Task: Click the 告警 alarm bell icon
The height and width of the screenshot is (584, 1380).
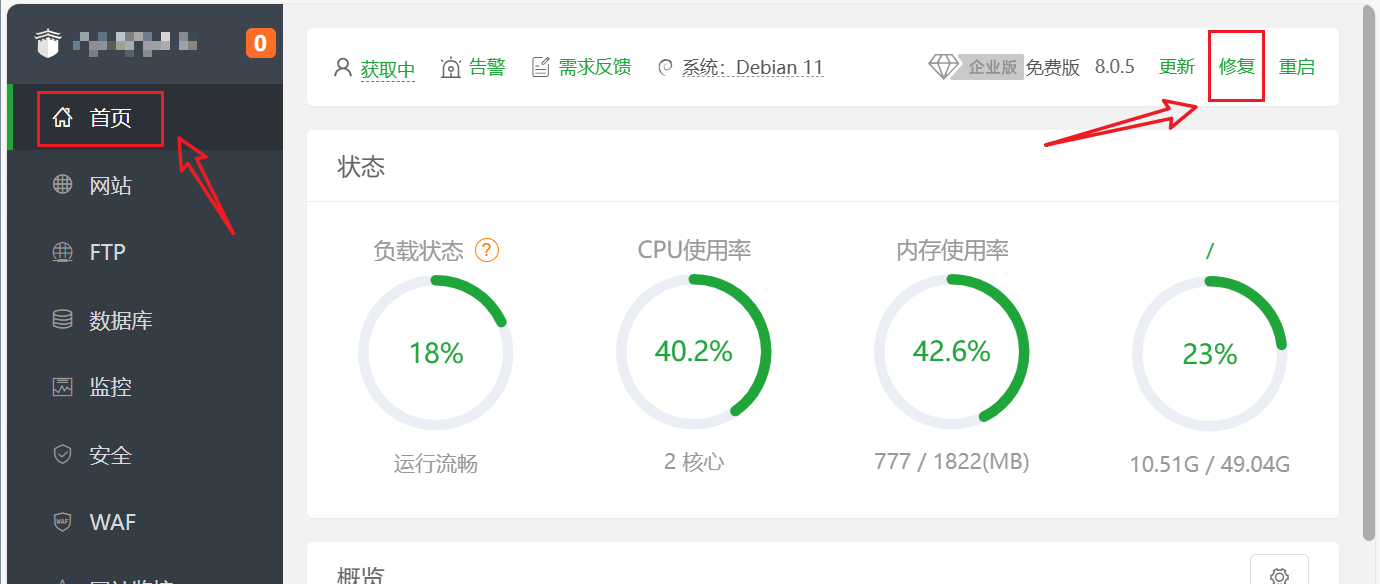Action: pyautogui.click(x=450, y=67)
